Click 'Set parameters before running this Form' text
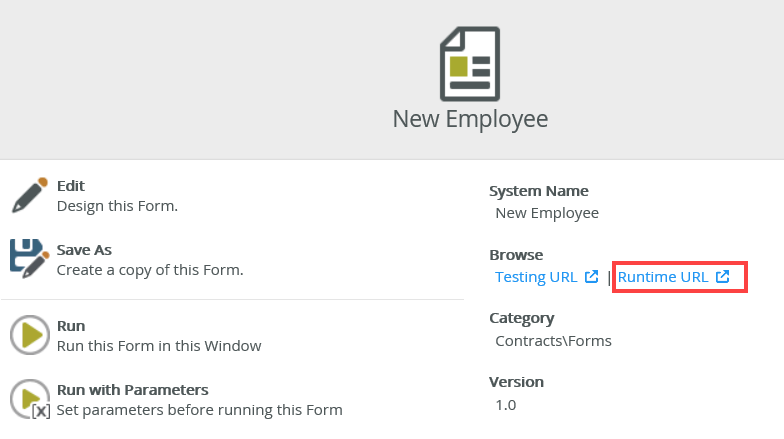Image resolution: width=784 pixels, height=439 pixels. pyautogui.click(x=199, y=409)
